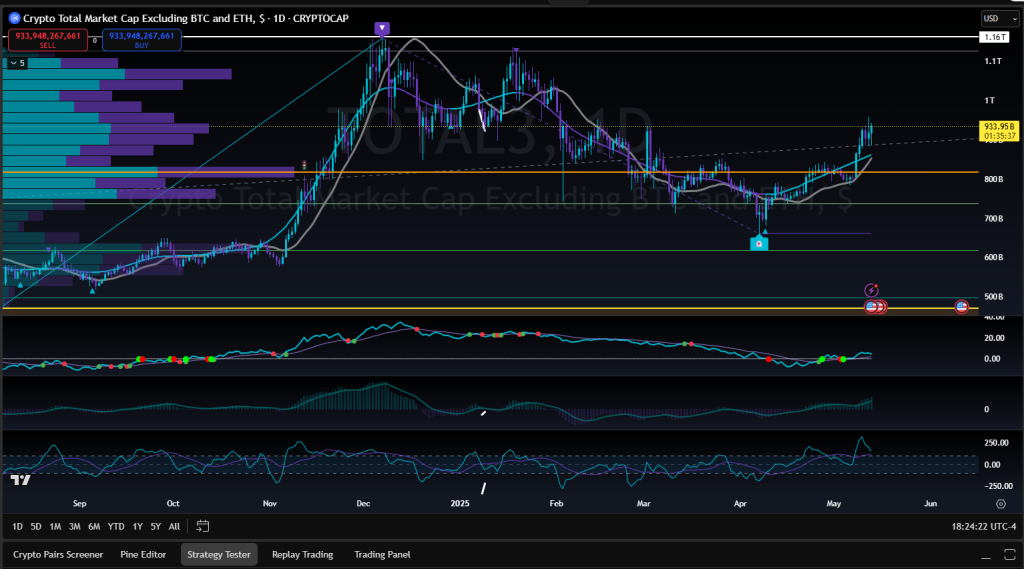Select the 3M time range

click(x=74, y=527)
